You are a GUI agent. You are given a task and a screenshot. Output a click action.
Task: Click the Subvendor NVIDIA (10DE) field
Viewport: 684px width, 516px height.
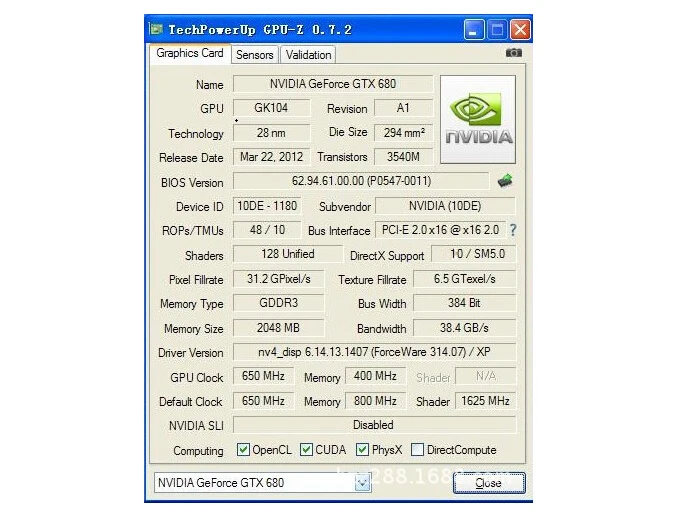pyautogui.click(x=445, y=206)
